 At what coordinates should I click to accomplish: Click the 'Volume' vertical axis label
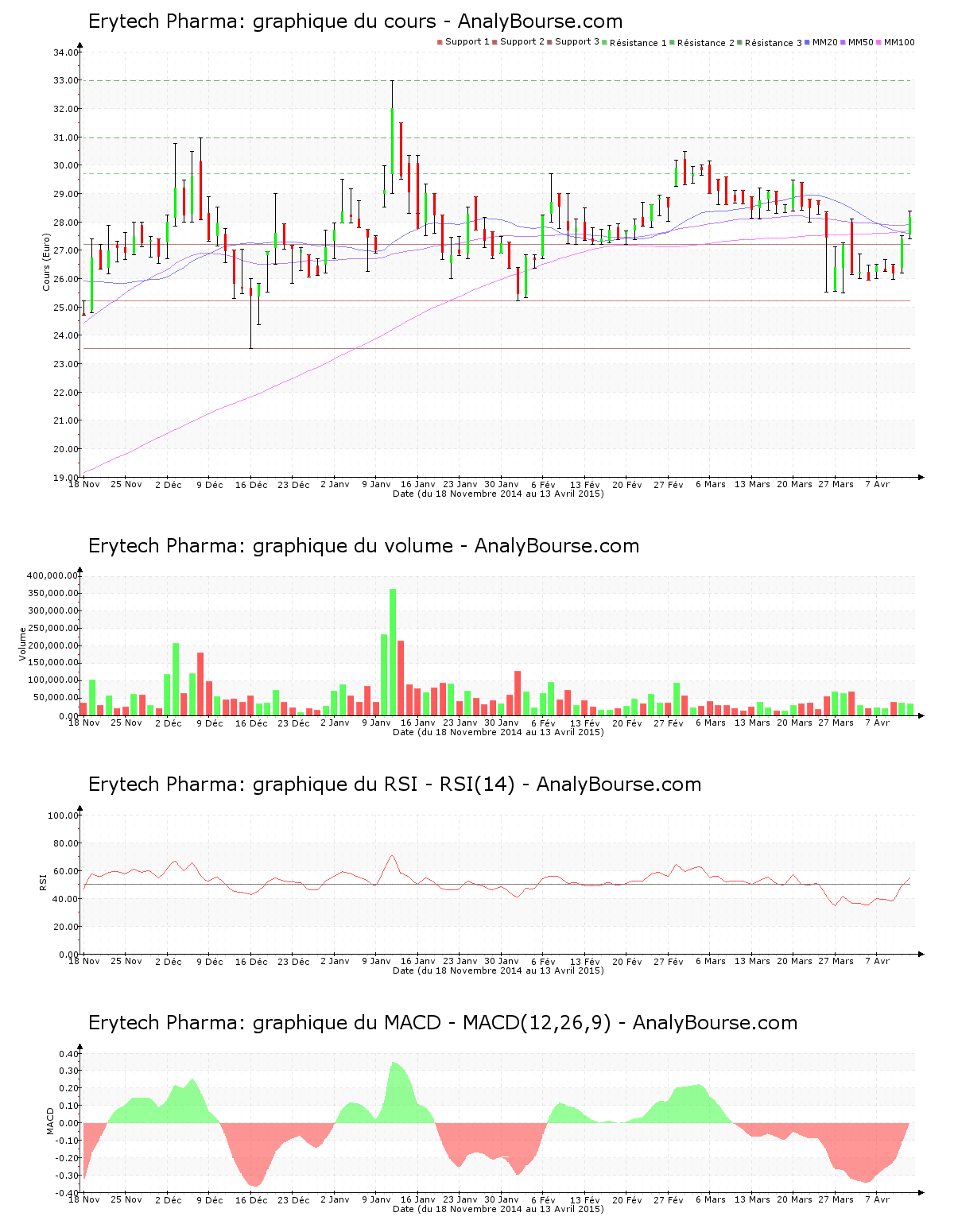click(22, 644)
